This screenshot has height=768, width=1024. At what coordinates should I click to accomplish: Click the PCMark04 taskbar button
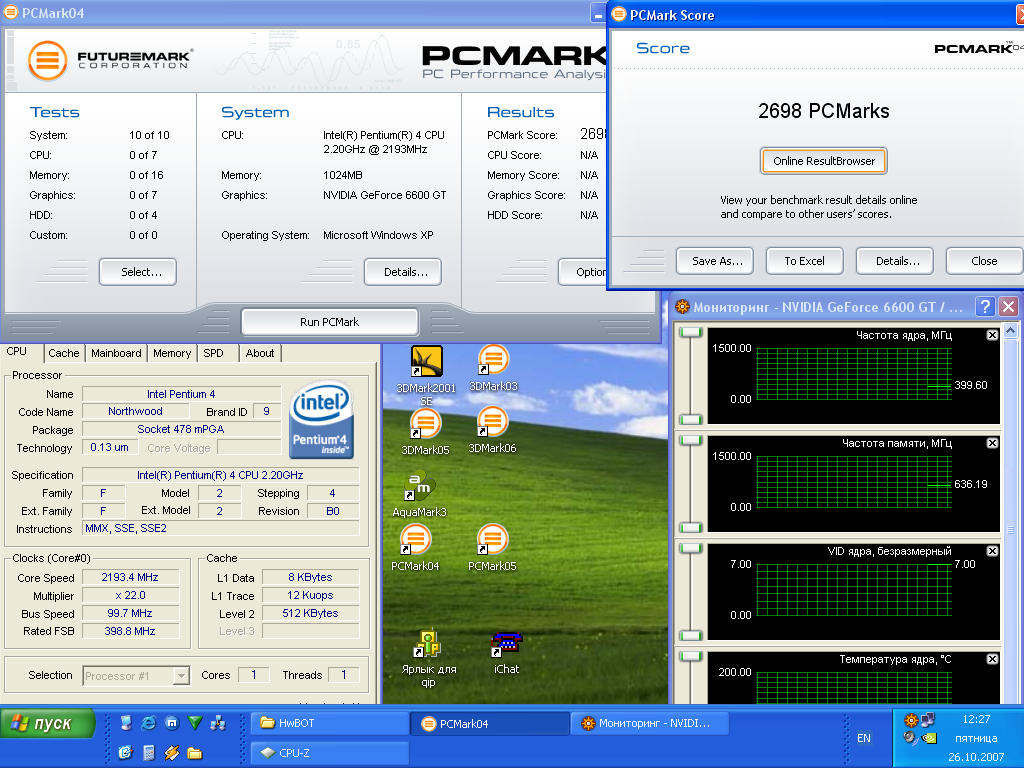point(490,723)
